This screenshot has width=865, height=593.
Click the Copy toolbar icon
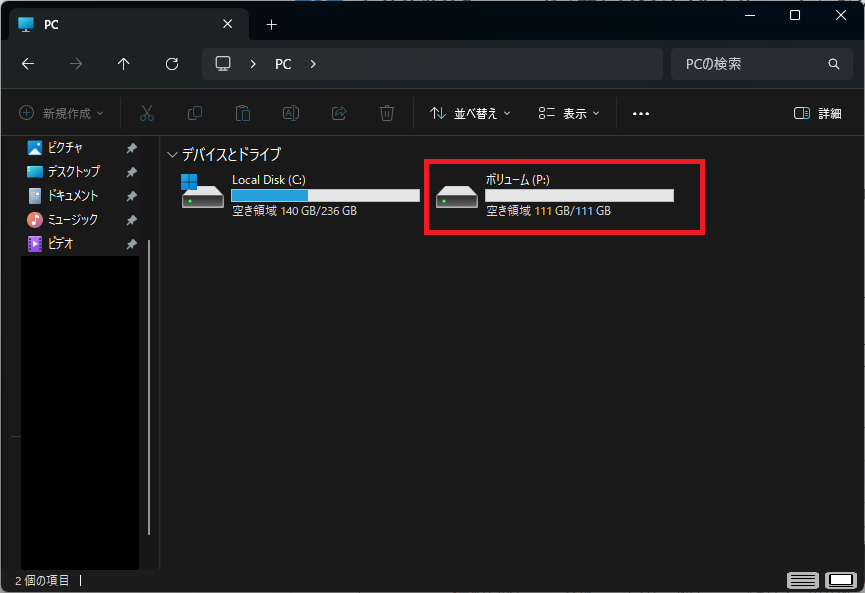coord(195,113)
